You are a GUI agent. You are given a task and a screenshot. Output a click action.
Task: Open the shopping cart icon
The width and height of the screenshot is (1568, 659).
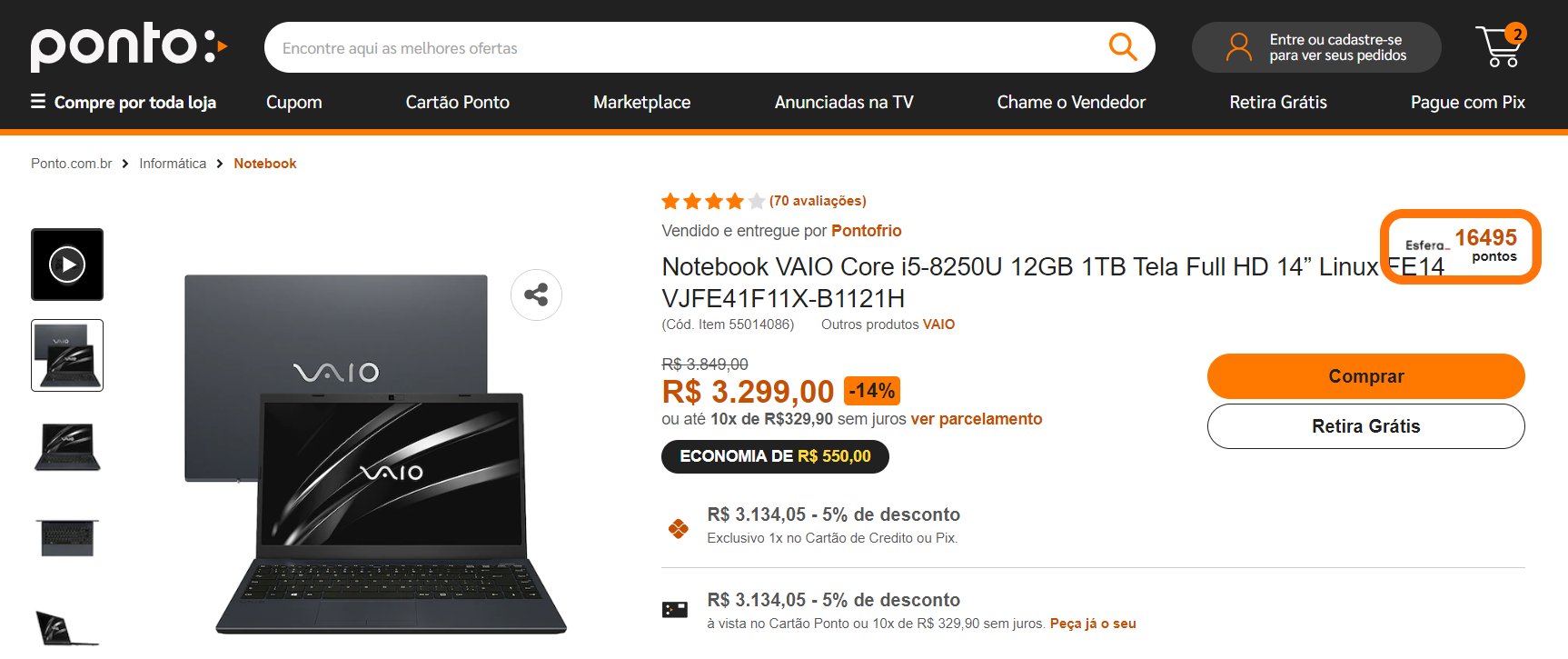coord(1501,45)
